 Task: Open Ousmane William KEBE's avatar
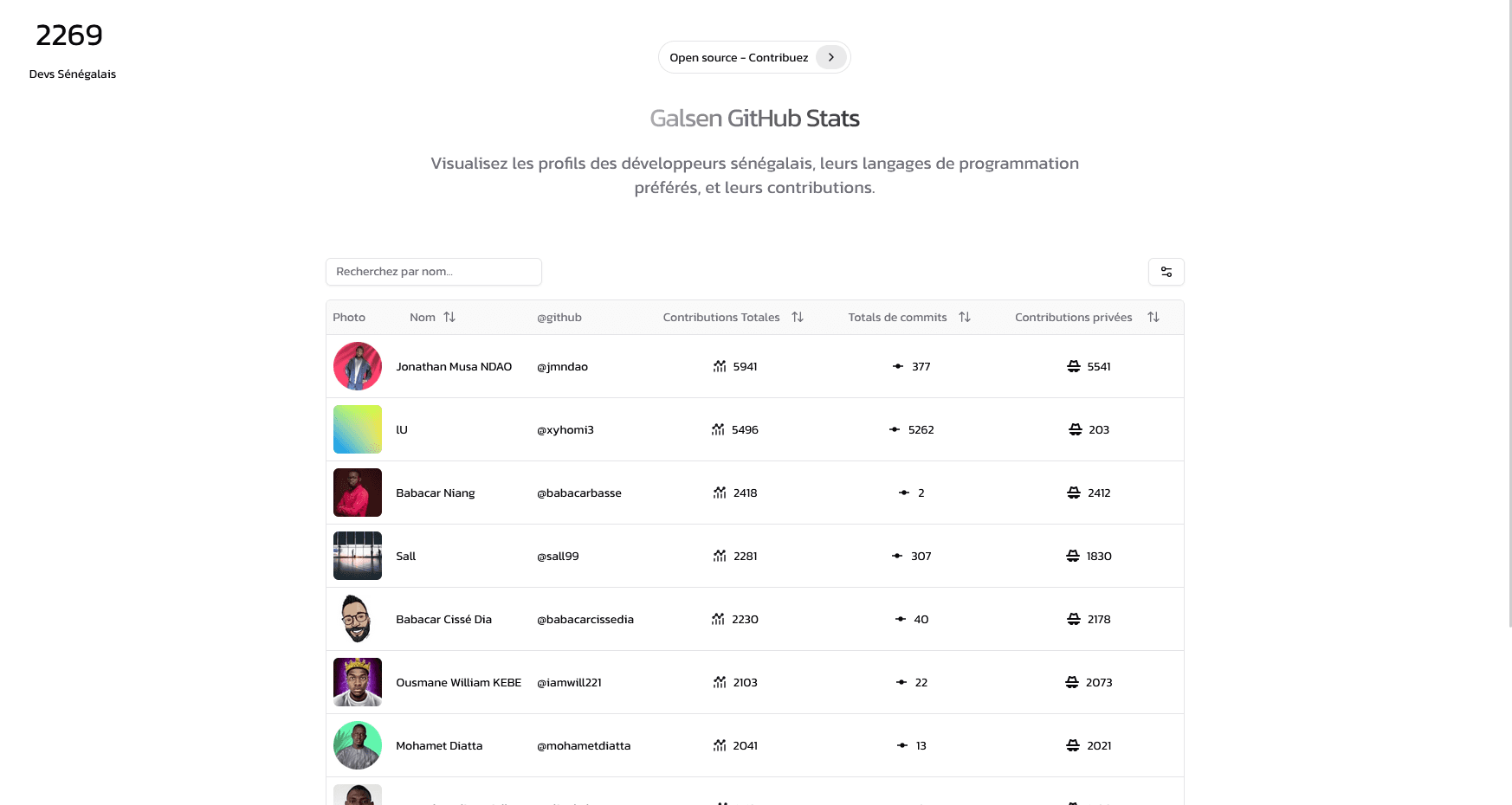tap(358, 682)
